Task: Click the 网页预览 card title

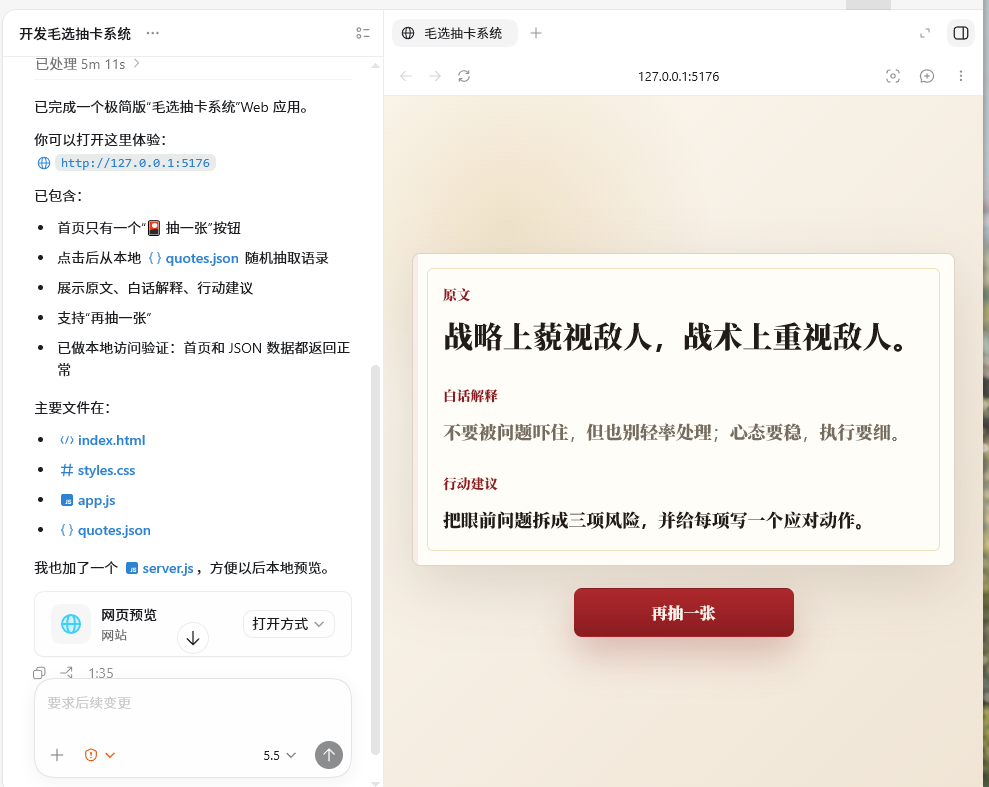Action: pos(129,615)
